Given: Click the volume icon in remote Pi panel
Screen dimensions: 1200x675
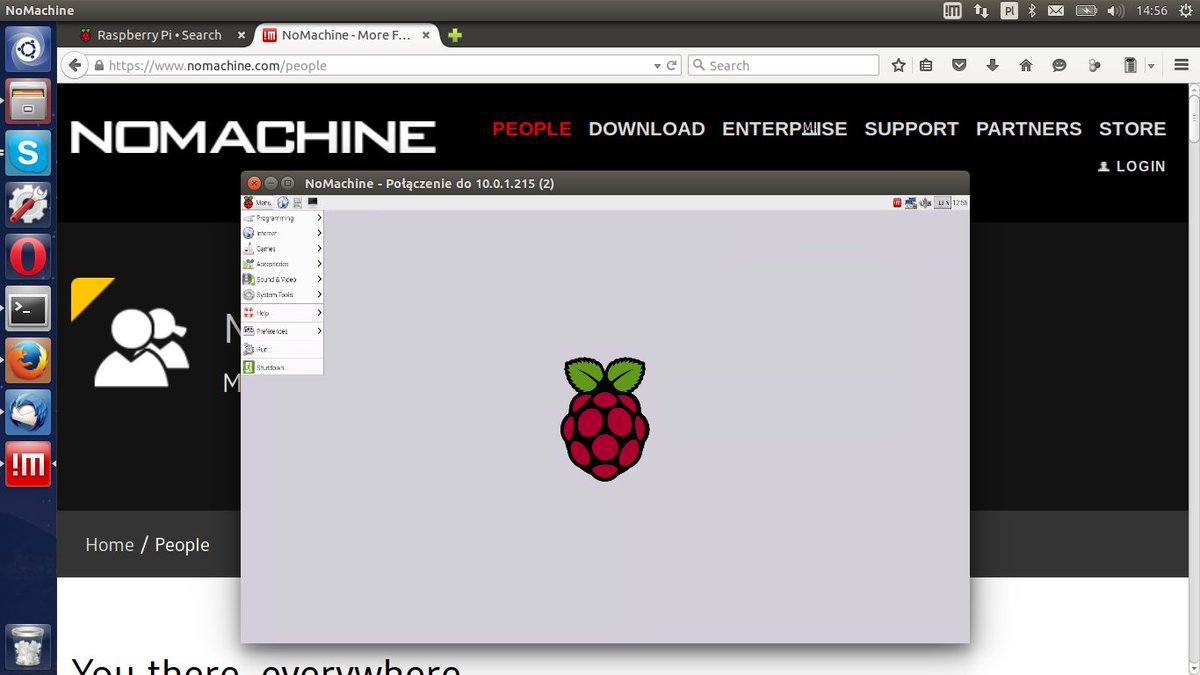Looking at the screenshot, I should pos(926,203).
